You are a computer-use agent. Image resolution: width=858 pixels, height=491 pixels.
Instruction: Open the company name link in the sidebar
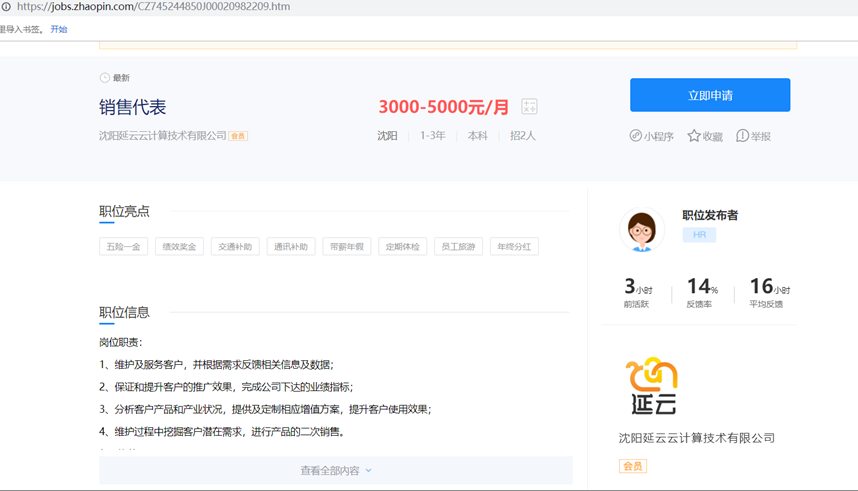click(x=697, y=438)
